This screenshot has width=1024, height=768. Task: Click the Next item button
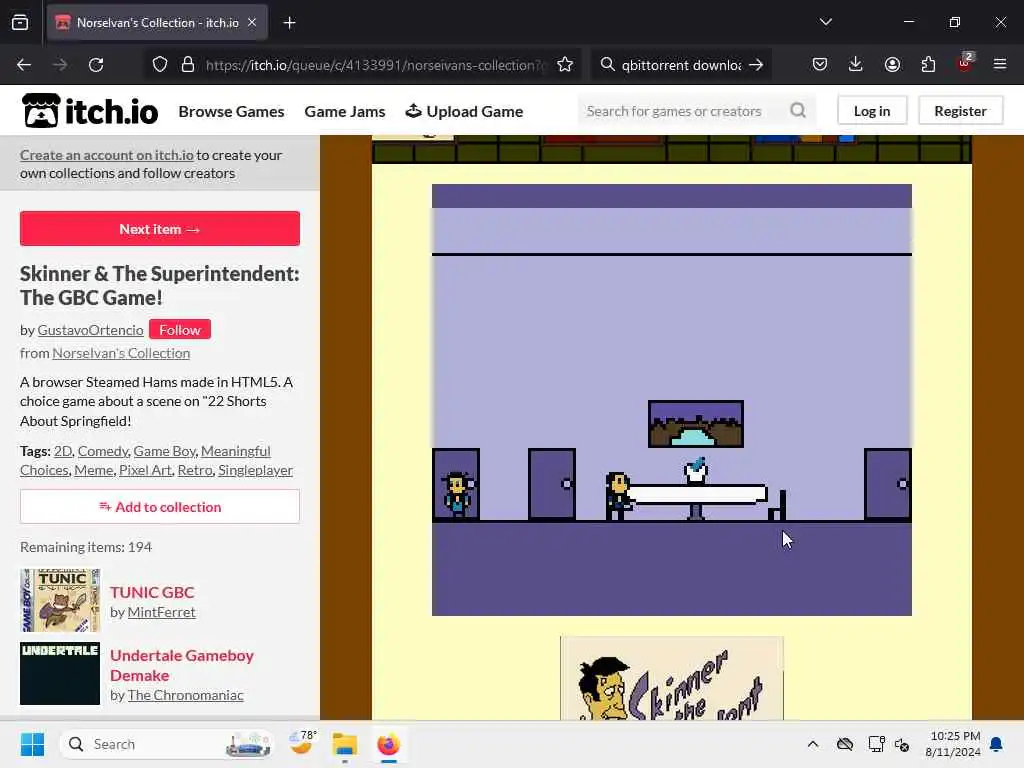coord(160,229)
